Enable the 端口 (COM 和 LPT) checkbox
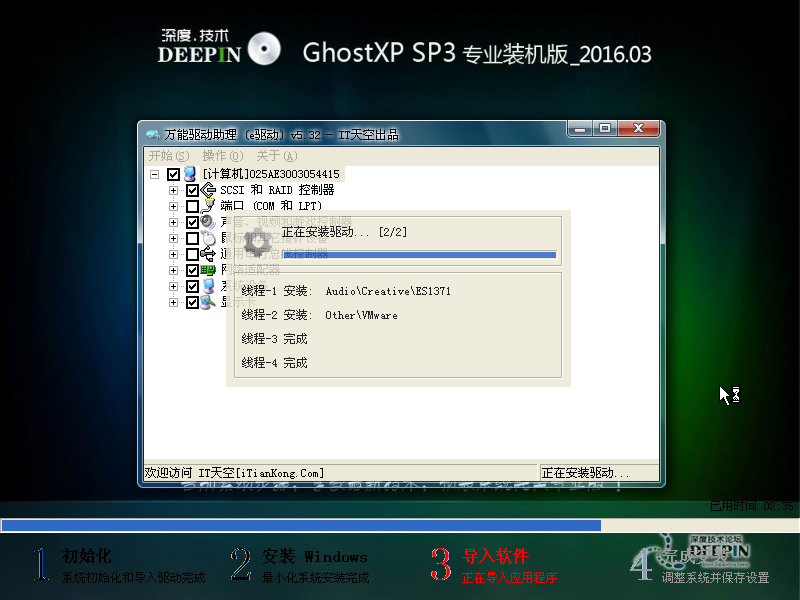 pyautogui.click(x=193, y=206)
